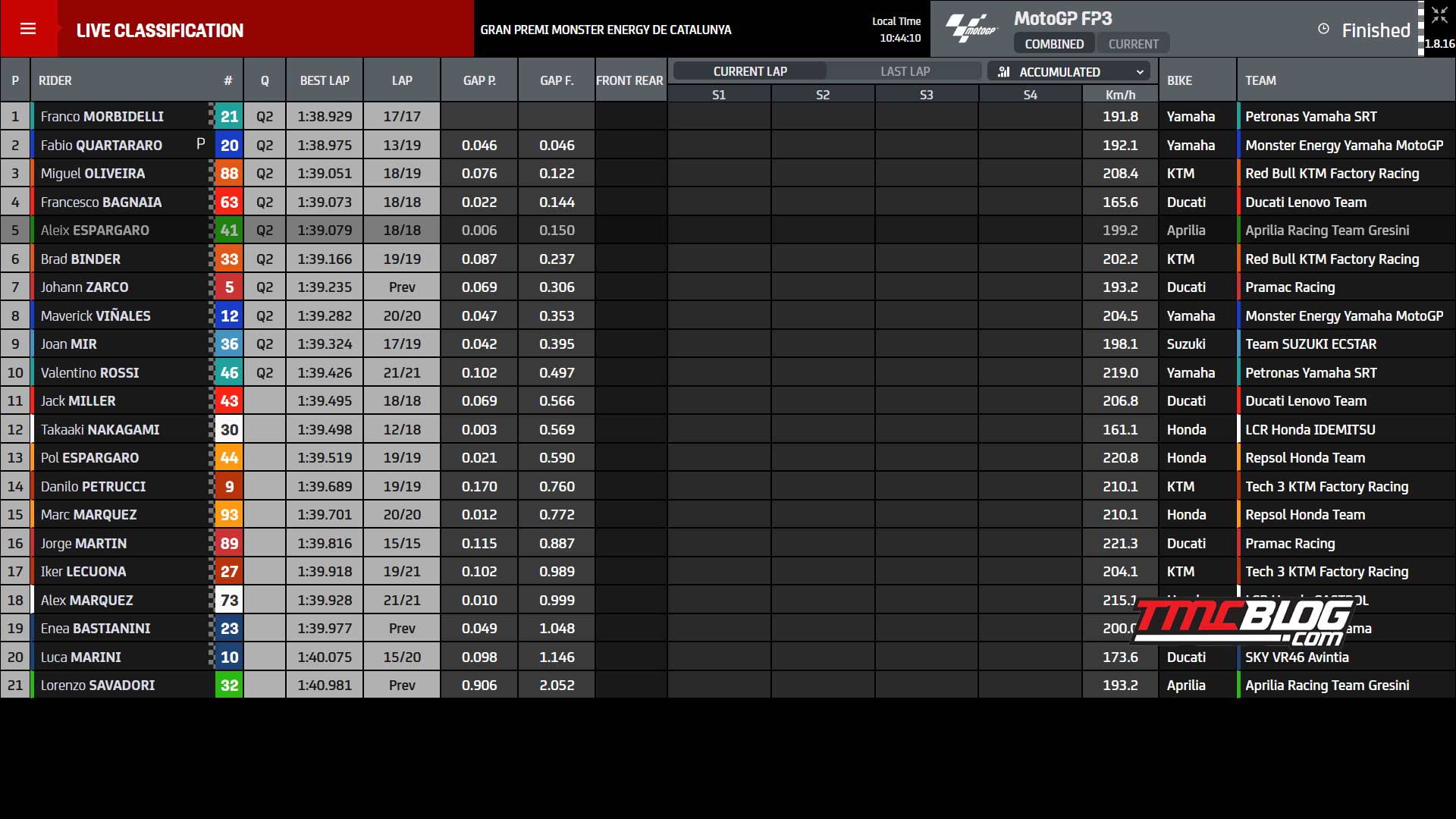The height and width of the screenshot is (819, 1456).
Task: Exit fullscreen with the collapse icon
Action: 1439,16
